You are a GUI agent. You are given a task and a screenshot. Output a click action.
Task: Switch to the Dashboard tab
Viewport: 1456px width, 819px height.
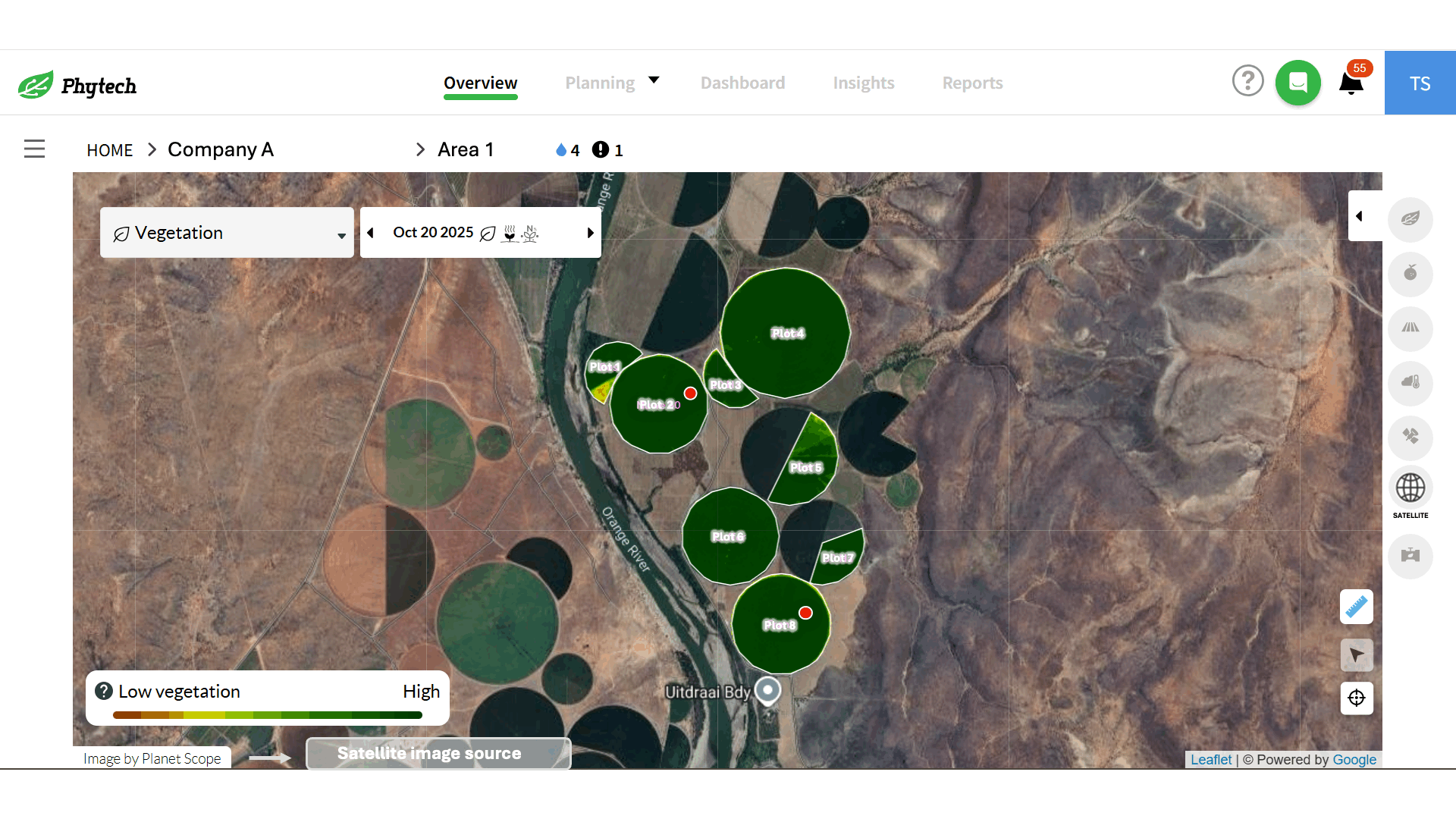tap(742, 83)
